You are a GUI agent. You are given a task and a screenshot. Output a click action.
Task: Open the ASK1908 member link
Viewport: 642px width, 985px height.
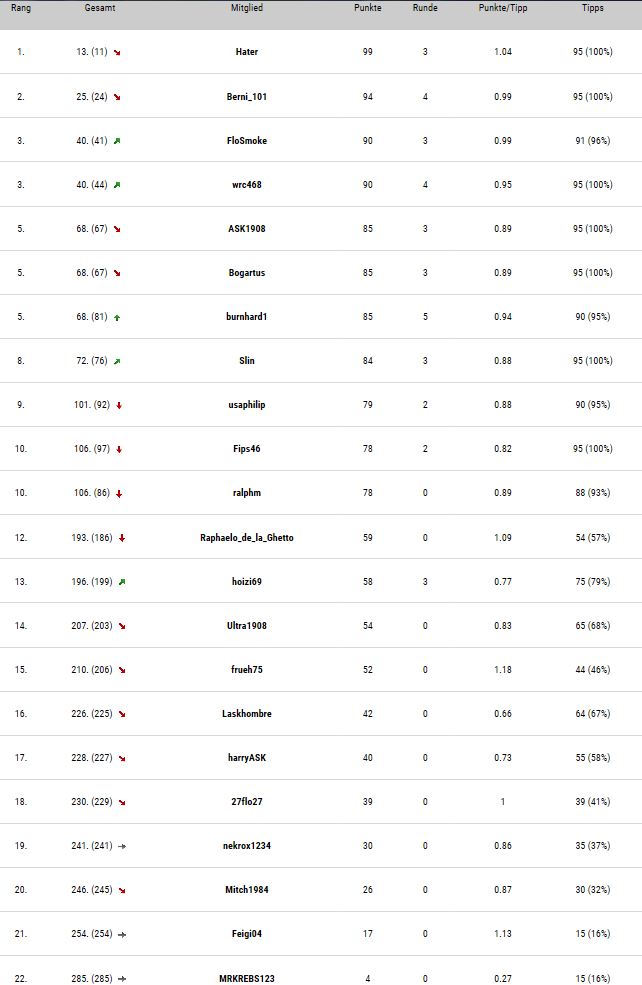247,229
